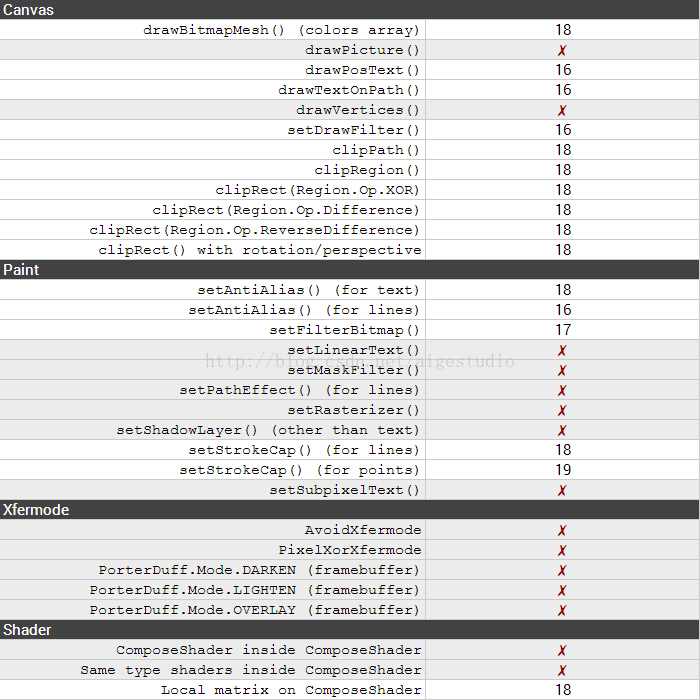Click the drawVertices() label
This screenshot has width=700, height=700.
click(358, 110)
